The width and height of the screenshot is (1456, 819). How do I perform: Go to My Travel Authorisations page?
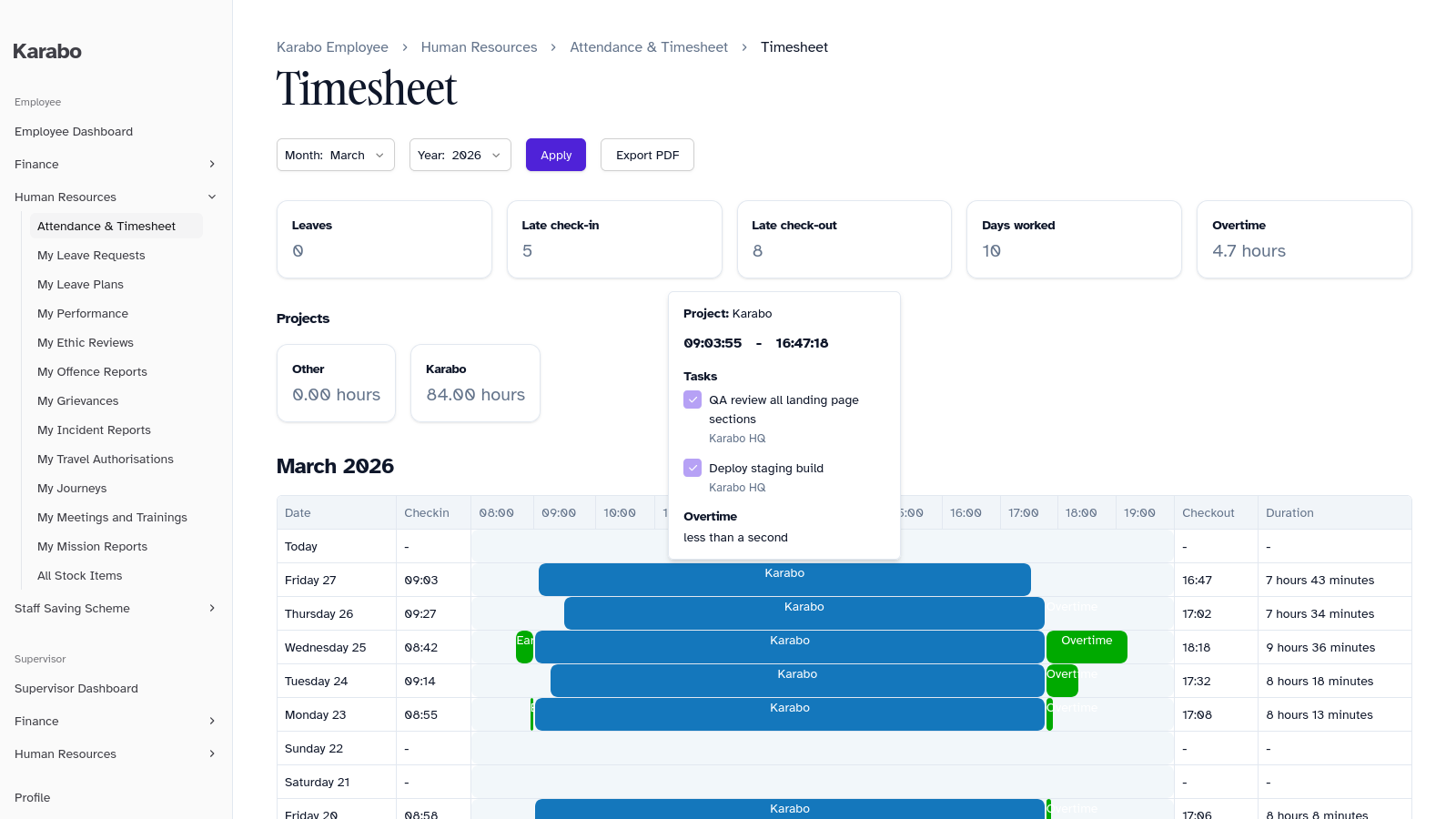[105, 460]
